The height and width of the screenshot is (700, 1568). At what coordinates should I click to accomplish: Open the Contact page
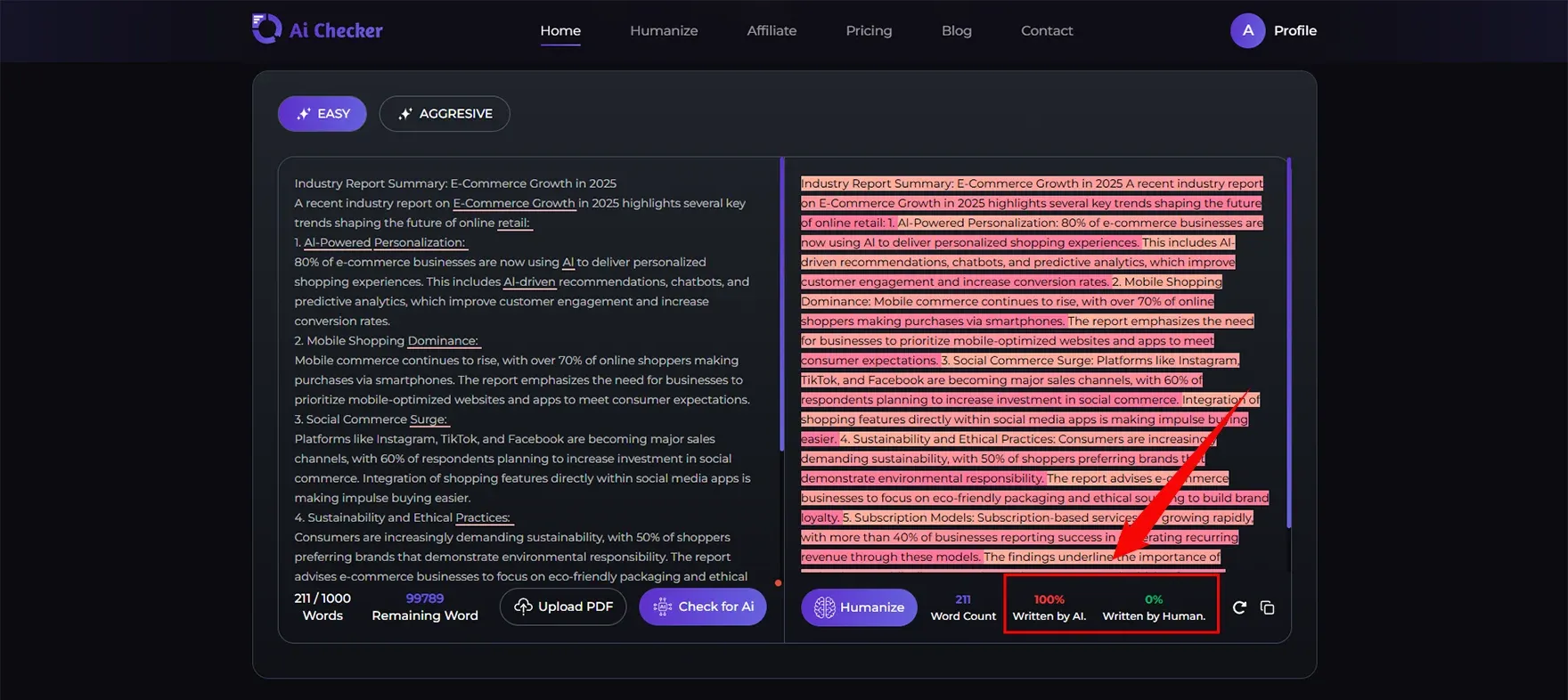click(x=1047, y=30)
